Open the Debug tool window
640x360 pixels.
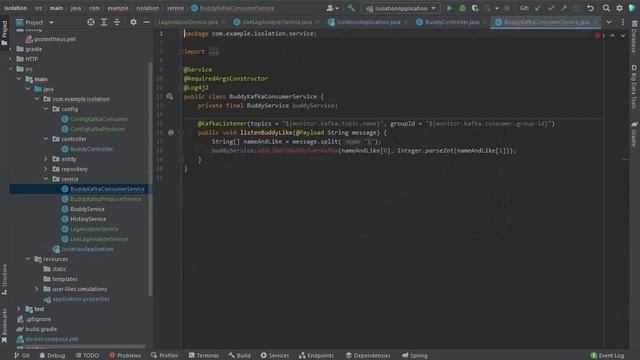52,356
